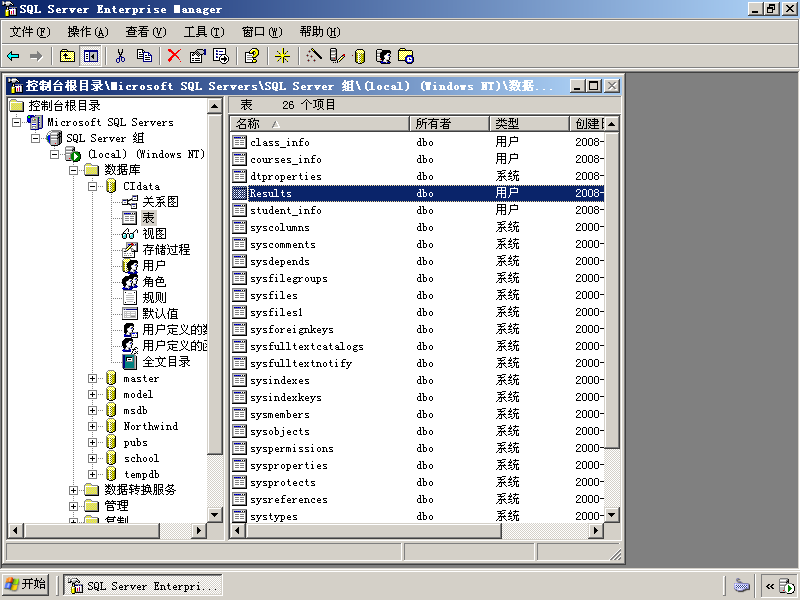The height and width of the screenshot is (600, 800).
Task: Expand hidden tray icons chevron
Action: tap(770, 586)
